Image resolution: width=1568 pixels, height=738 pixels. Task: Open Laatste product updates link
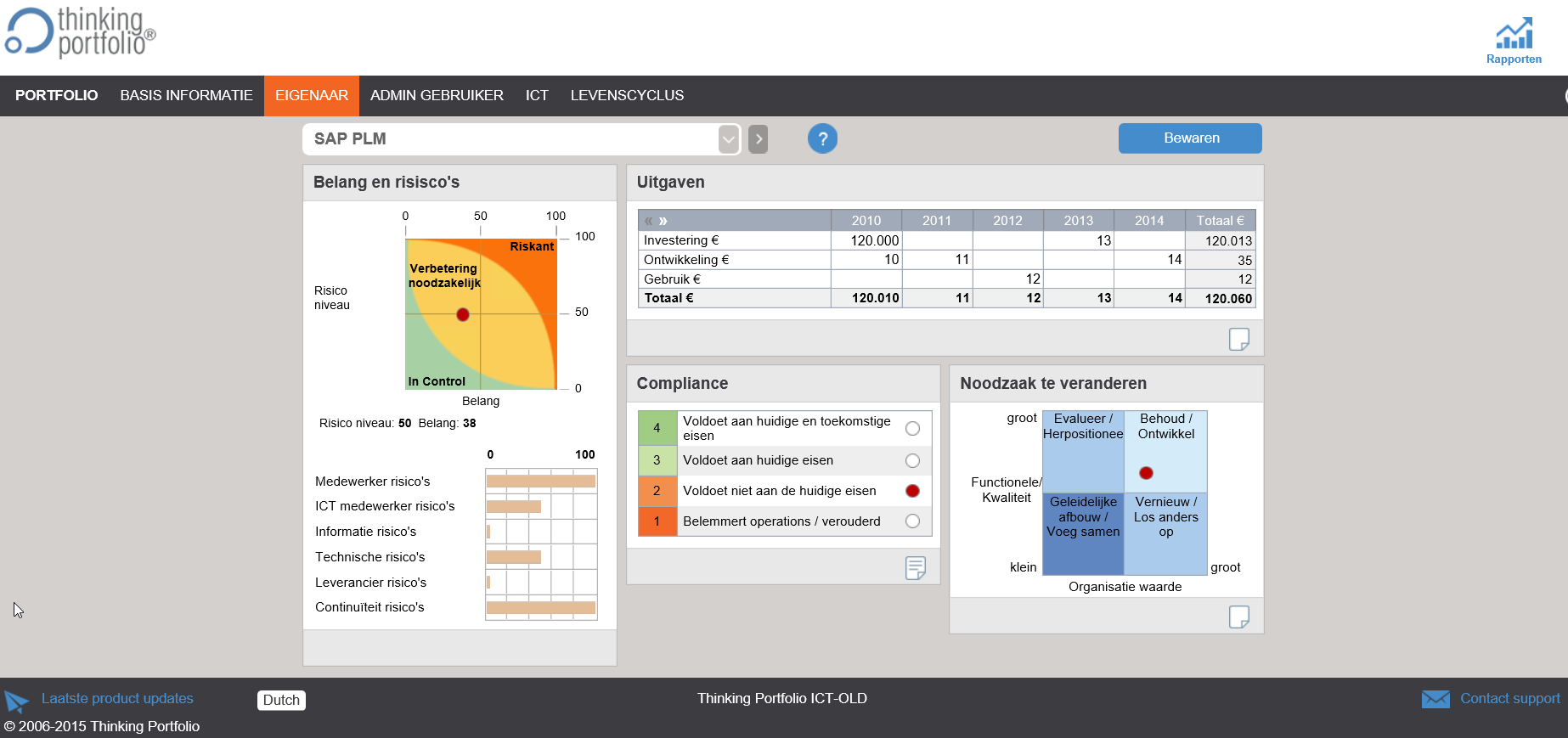coord(117,698)
